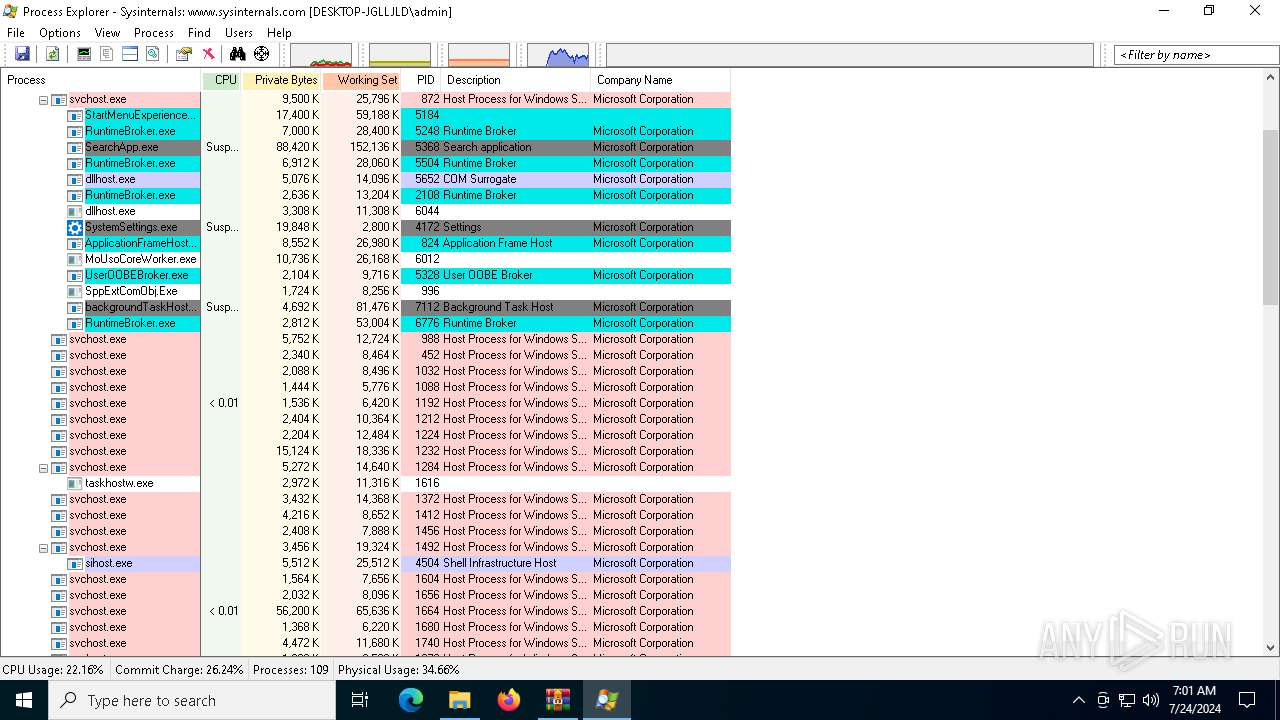Sort by the Process column header
1280x720 pixels.
tap(100, 80)
